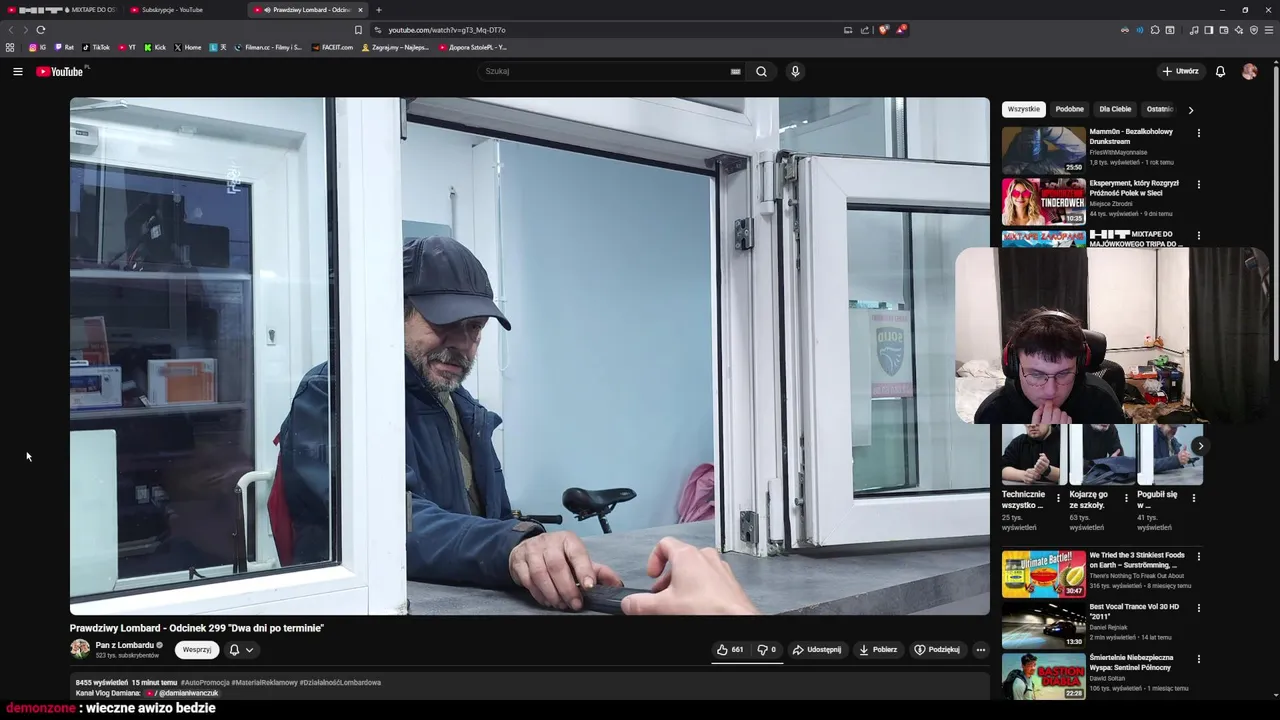Click the youtube.com address bar URL

(x=447, y=30)
